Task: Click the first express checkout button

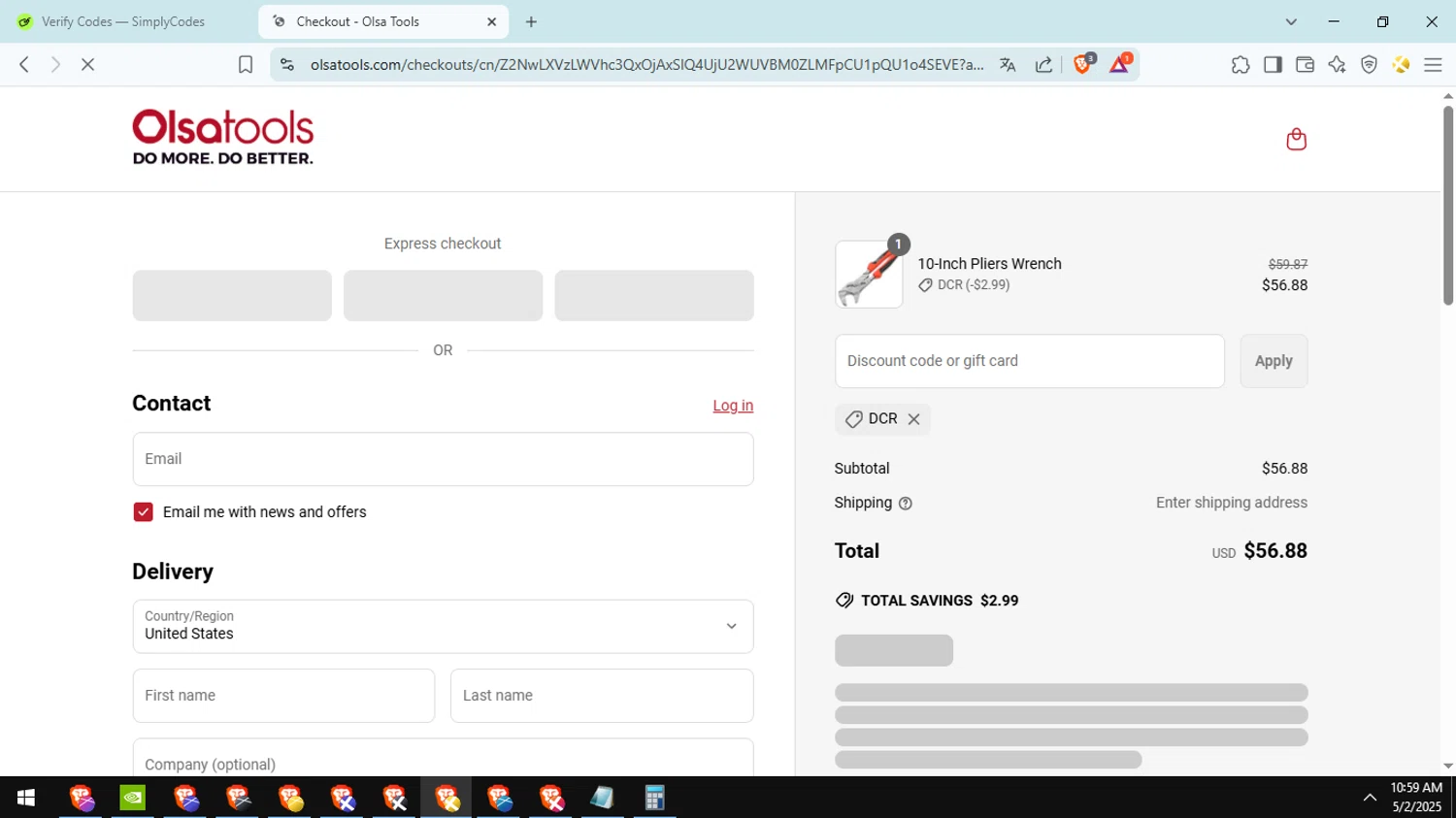Action: (232, 296)
